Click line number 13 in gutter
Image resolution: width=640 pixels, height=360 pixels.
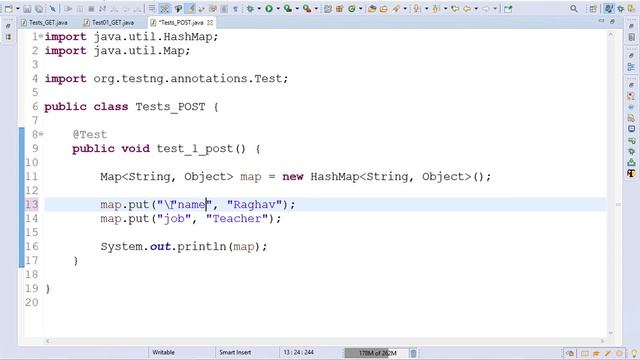(31, 204)
